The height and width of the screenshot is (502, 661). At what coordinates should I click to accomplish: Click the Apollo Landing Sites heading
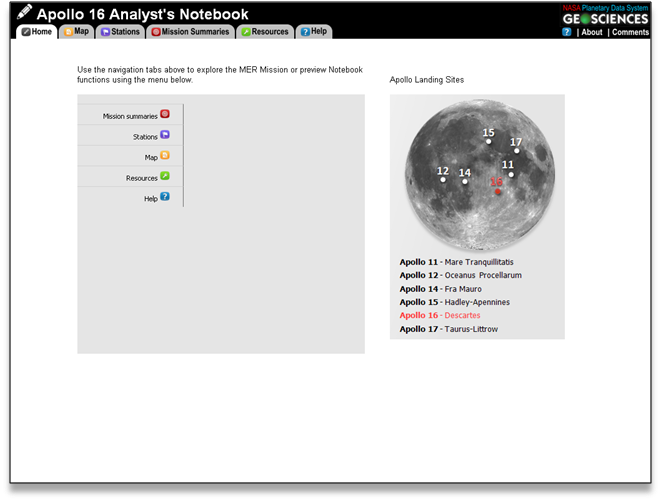(x=427, y=80)
